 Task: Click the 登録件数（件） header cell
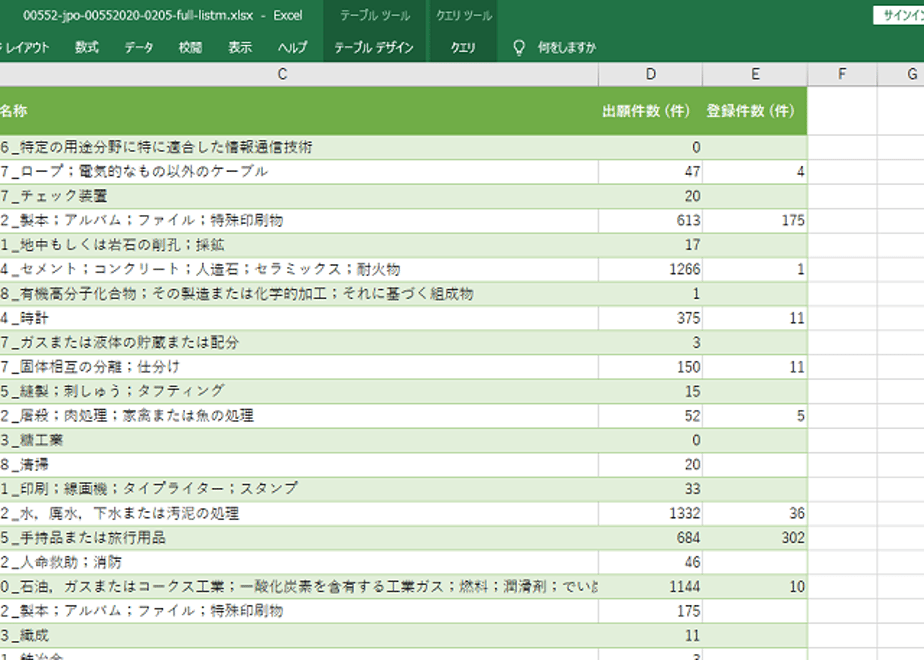coord(755,111)
